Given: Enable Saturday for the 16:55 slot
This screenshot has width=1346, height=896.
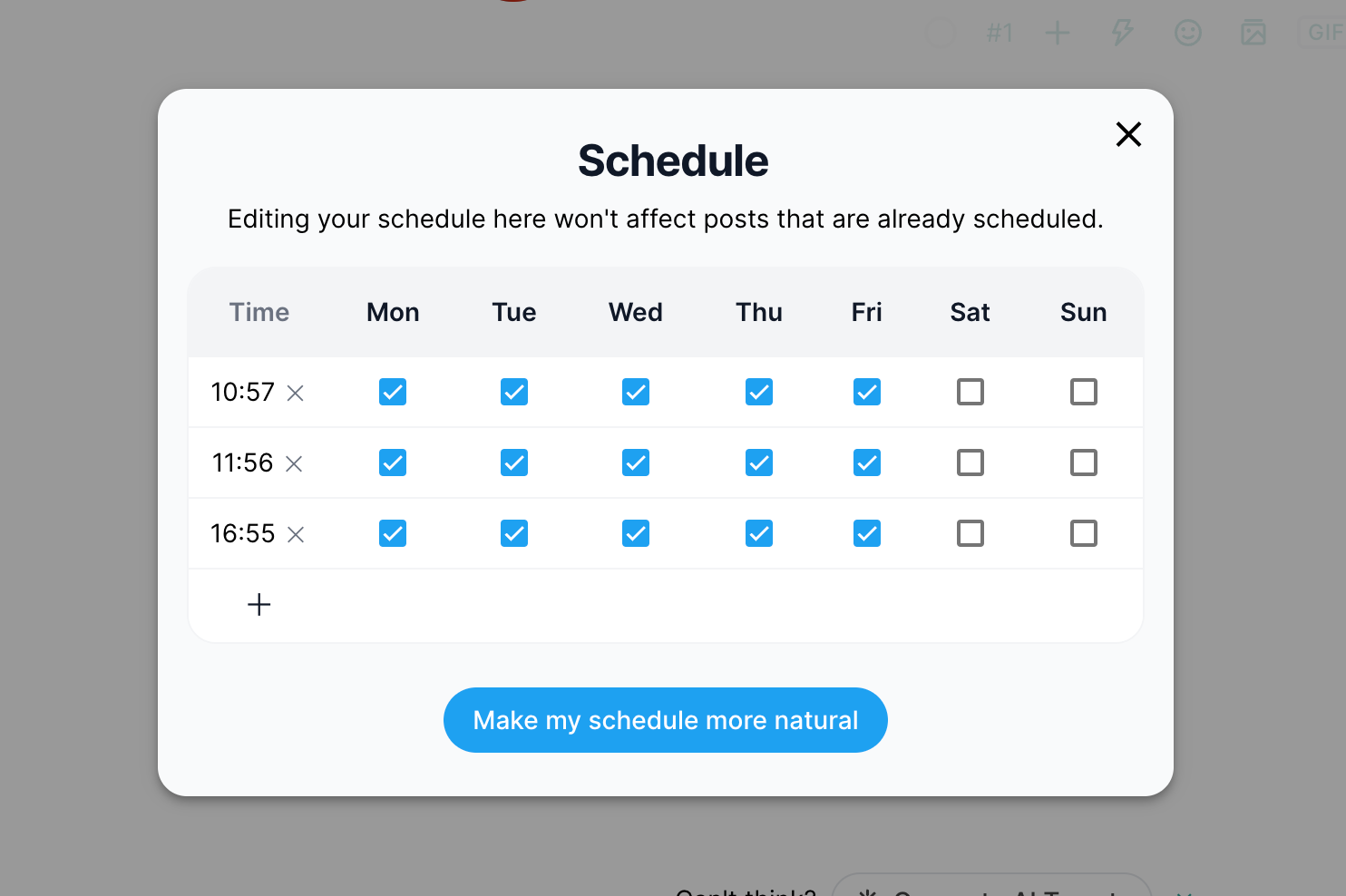Looking at the screenshot, I should [970, 533].
